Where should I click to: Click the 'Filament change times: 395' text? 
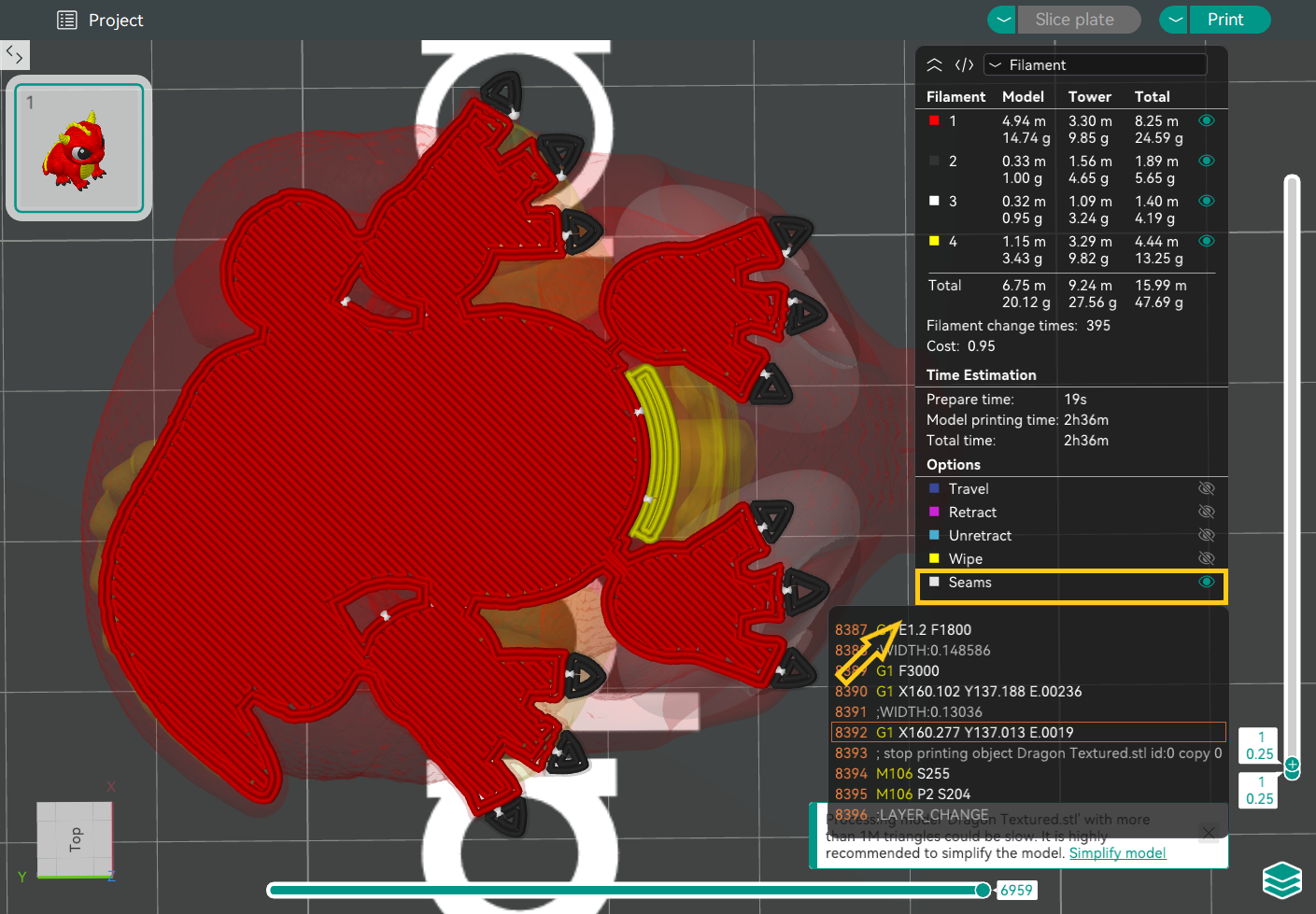[x=1018, y=325]
